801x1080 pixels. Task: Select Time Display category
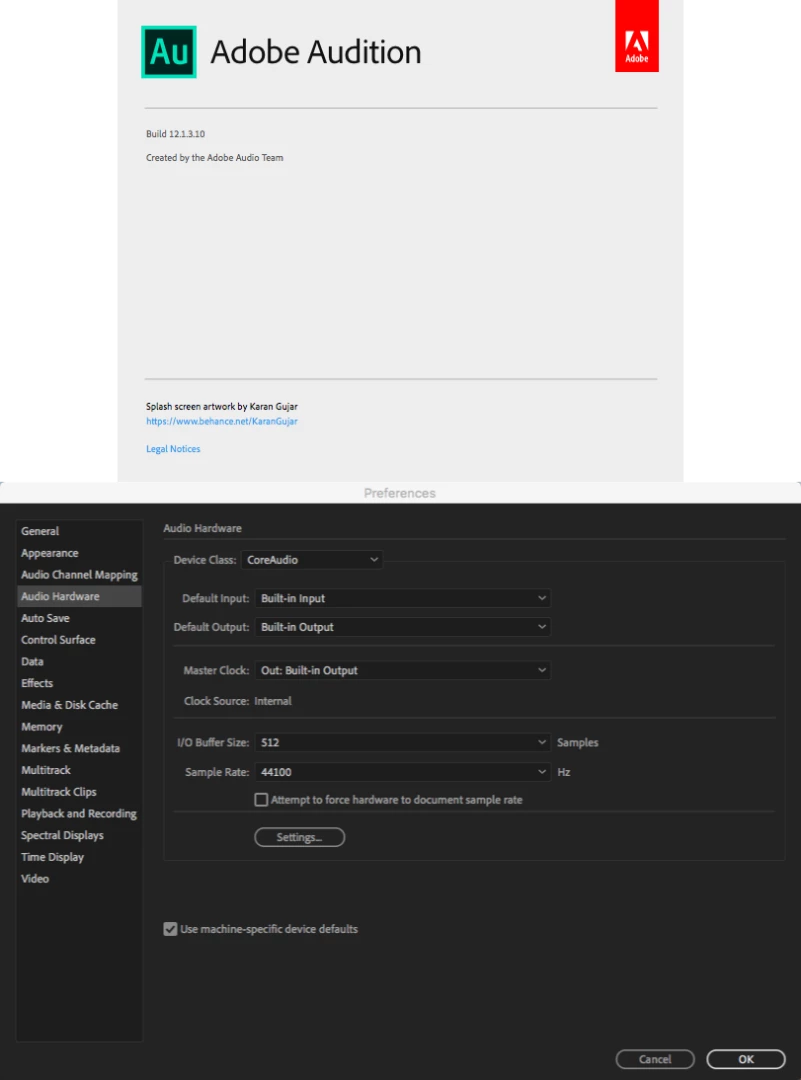[79, 857]
